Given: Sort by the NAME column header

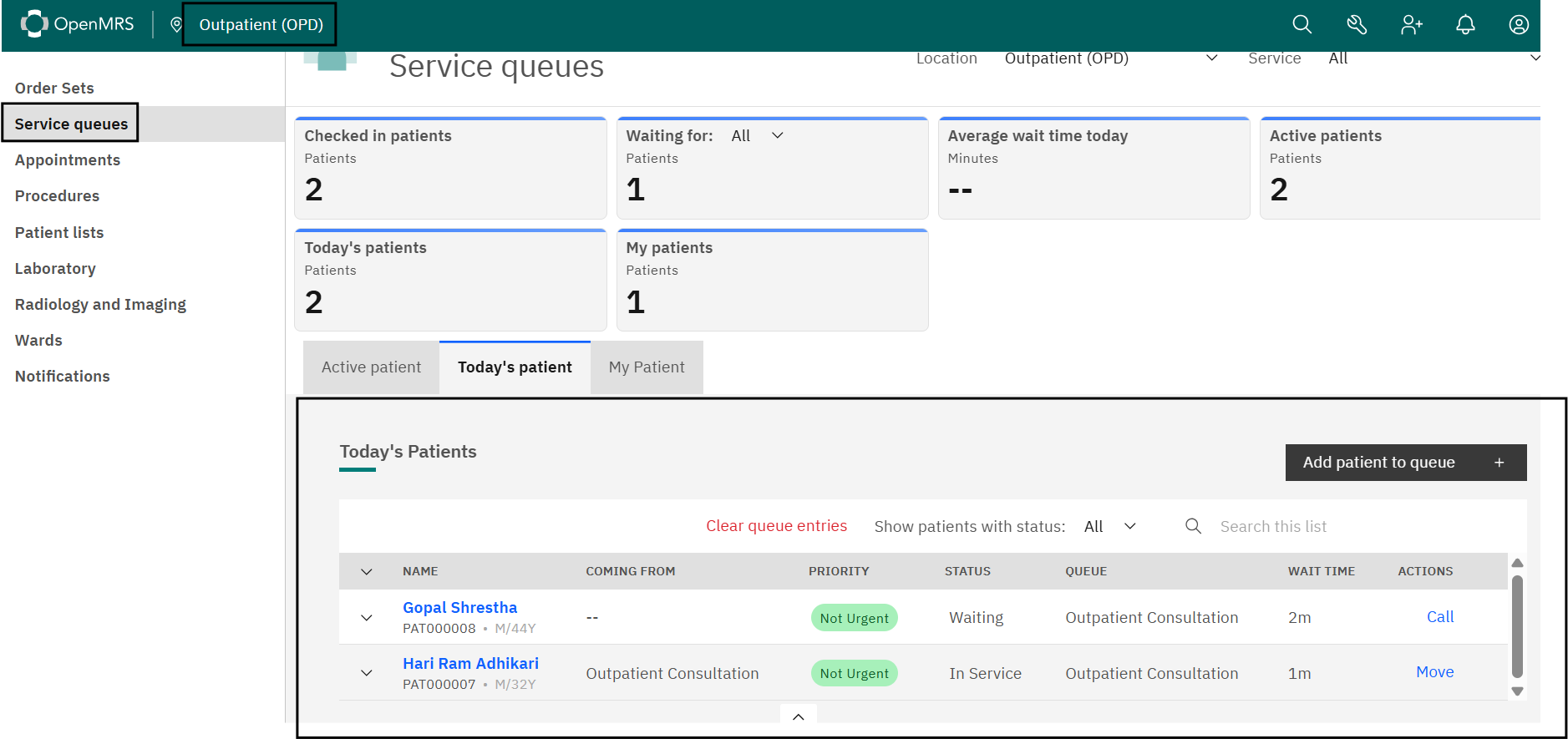Looking at the screenshot, I should pos(420,571).
